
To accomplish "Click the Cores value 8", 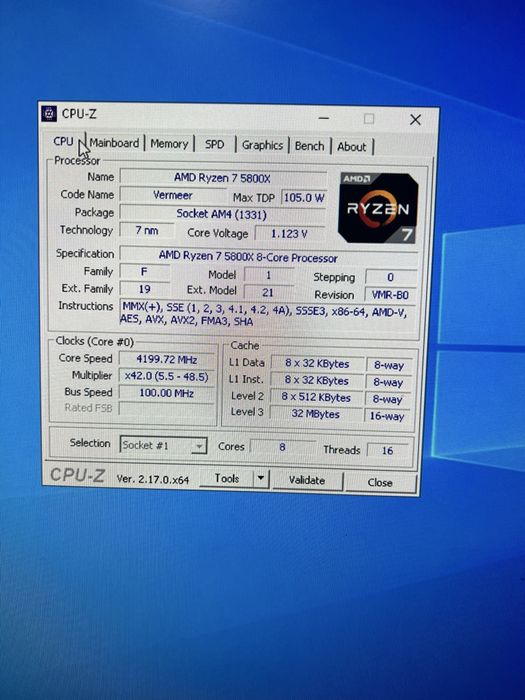I will (282, 447).
